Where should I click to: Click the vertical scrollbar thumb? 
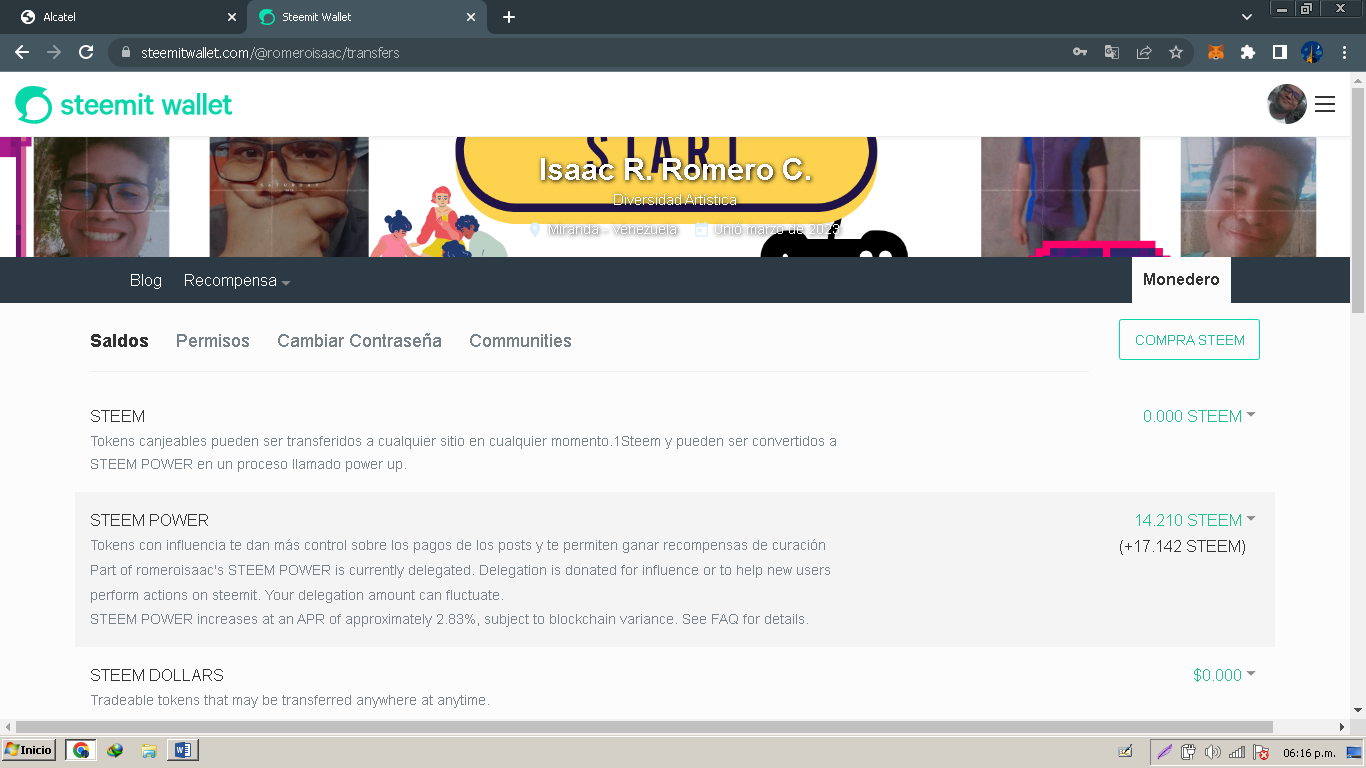(1358, 200)
